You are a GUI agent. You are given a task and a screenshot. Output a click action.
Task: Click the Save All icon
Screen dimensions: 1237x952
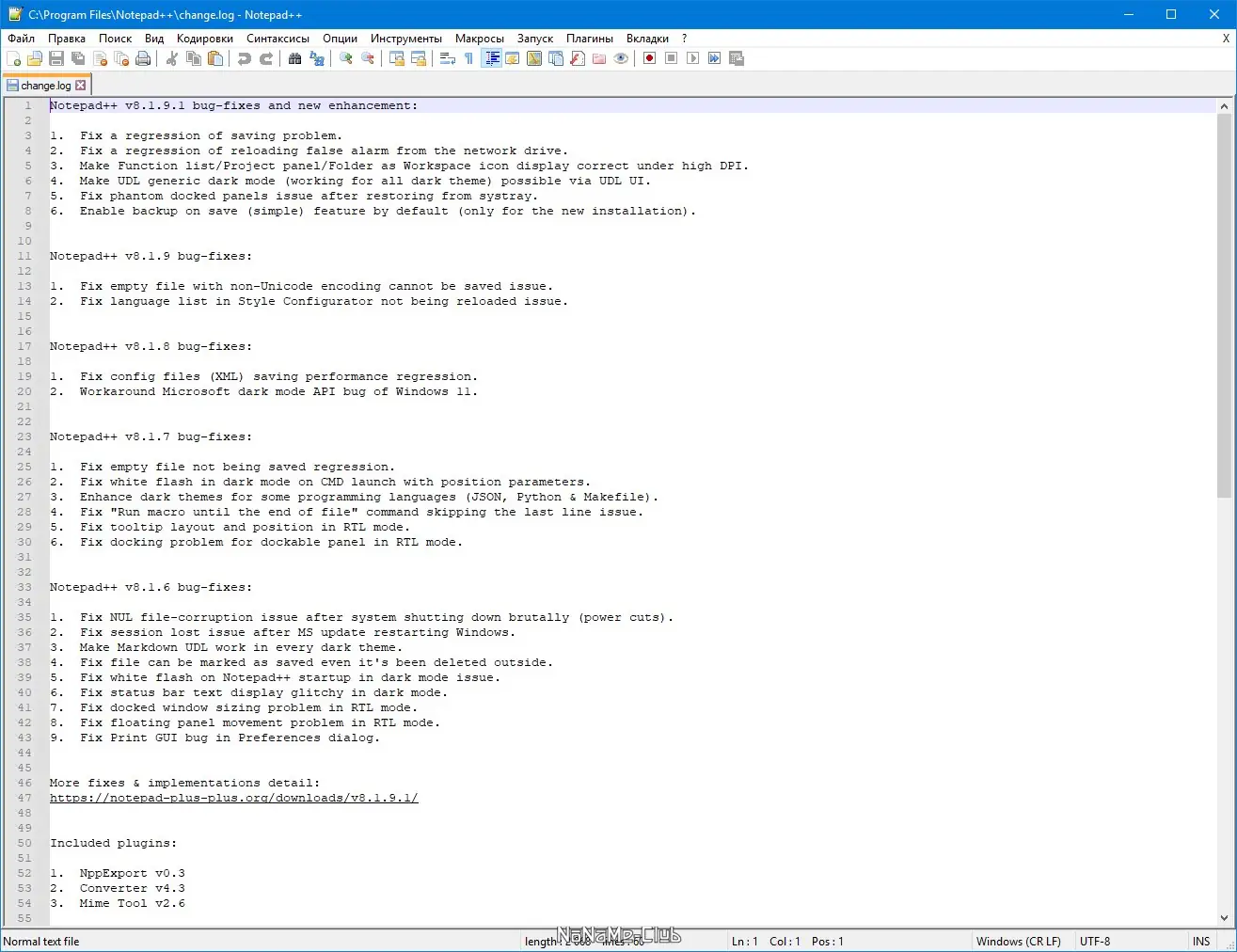point(78,58)
